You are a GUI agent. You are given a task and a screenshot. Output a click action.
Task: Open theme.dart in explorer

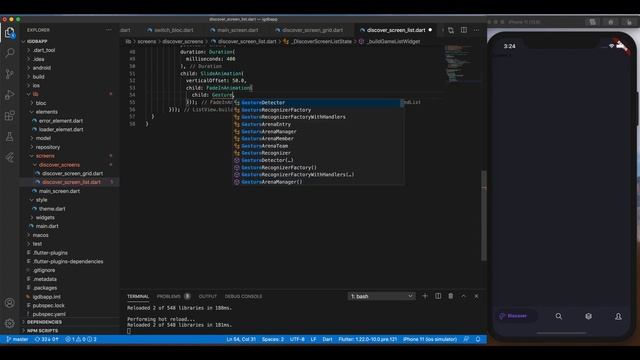[52, 209]
